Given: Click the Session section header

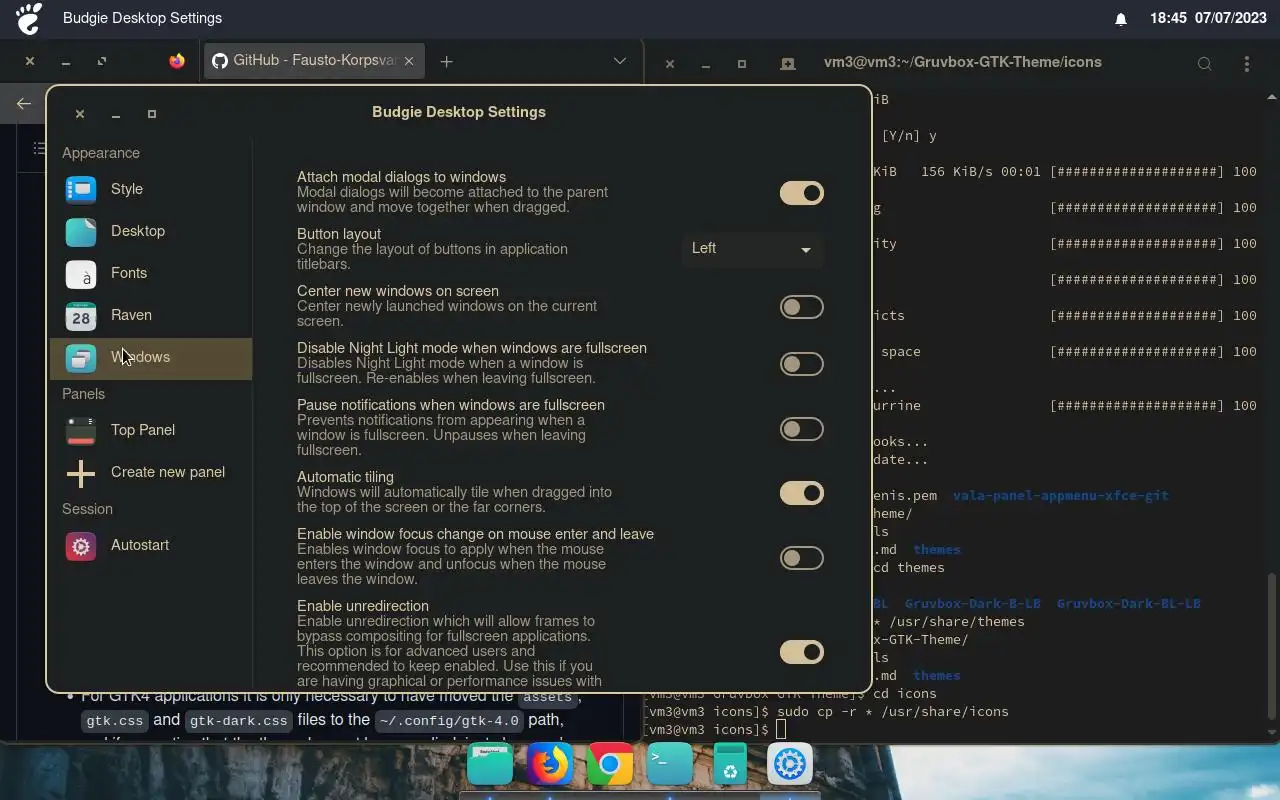Looking at the screenshot, I should pos(87,509).
